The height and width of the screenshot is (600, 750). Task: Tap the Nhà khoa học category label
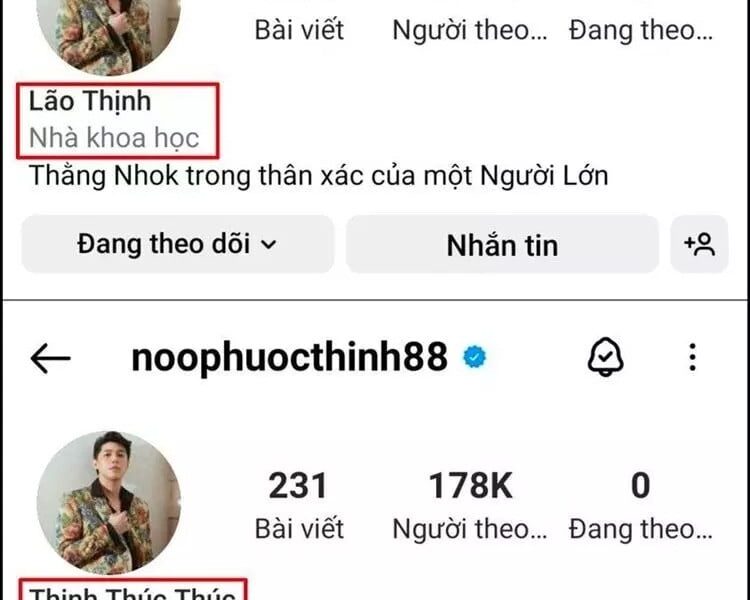coord(114,138)
